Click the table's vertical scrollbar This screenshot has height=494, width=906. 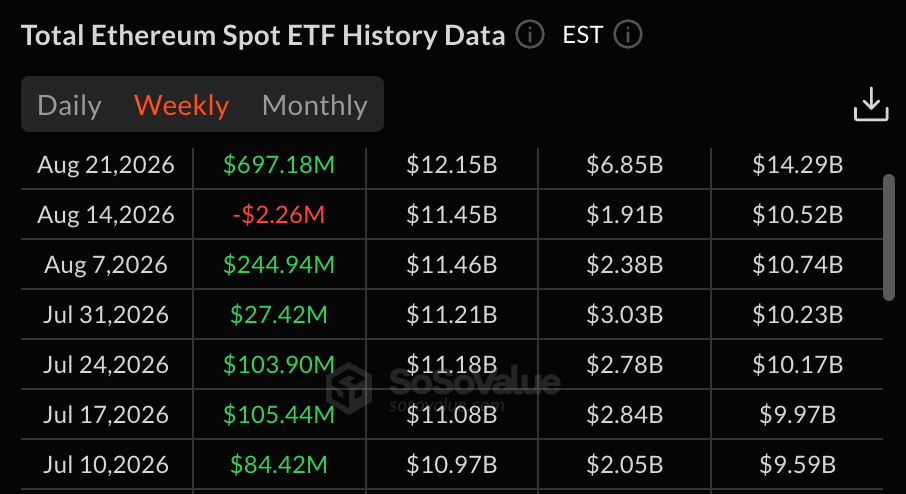pos(889,237)
